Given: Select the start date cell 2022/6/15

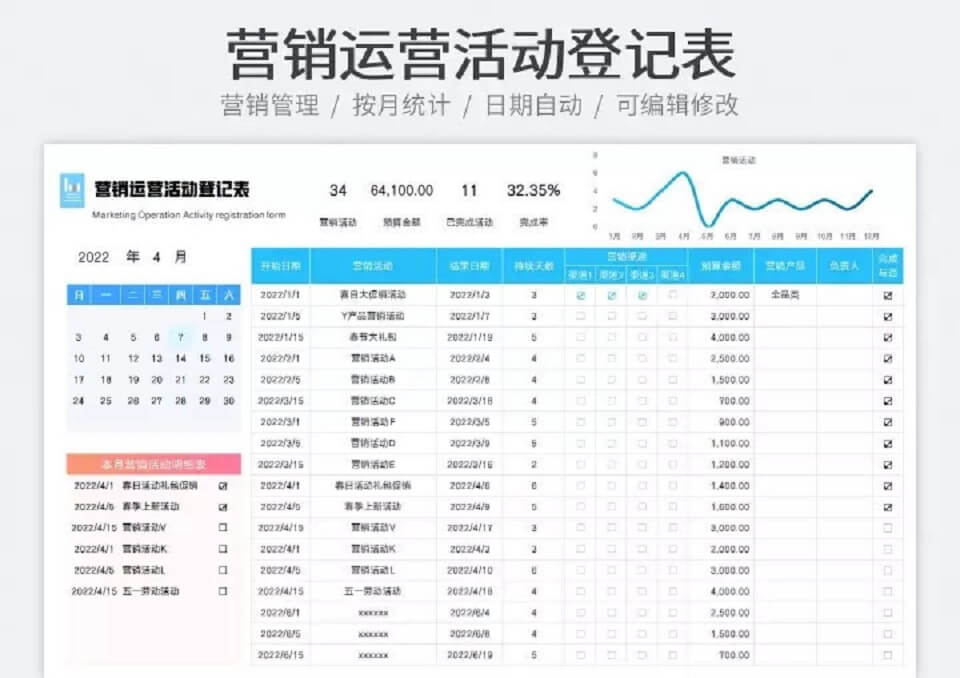Looking at the screenshot, I should point(280,655).
